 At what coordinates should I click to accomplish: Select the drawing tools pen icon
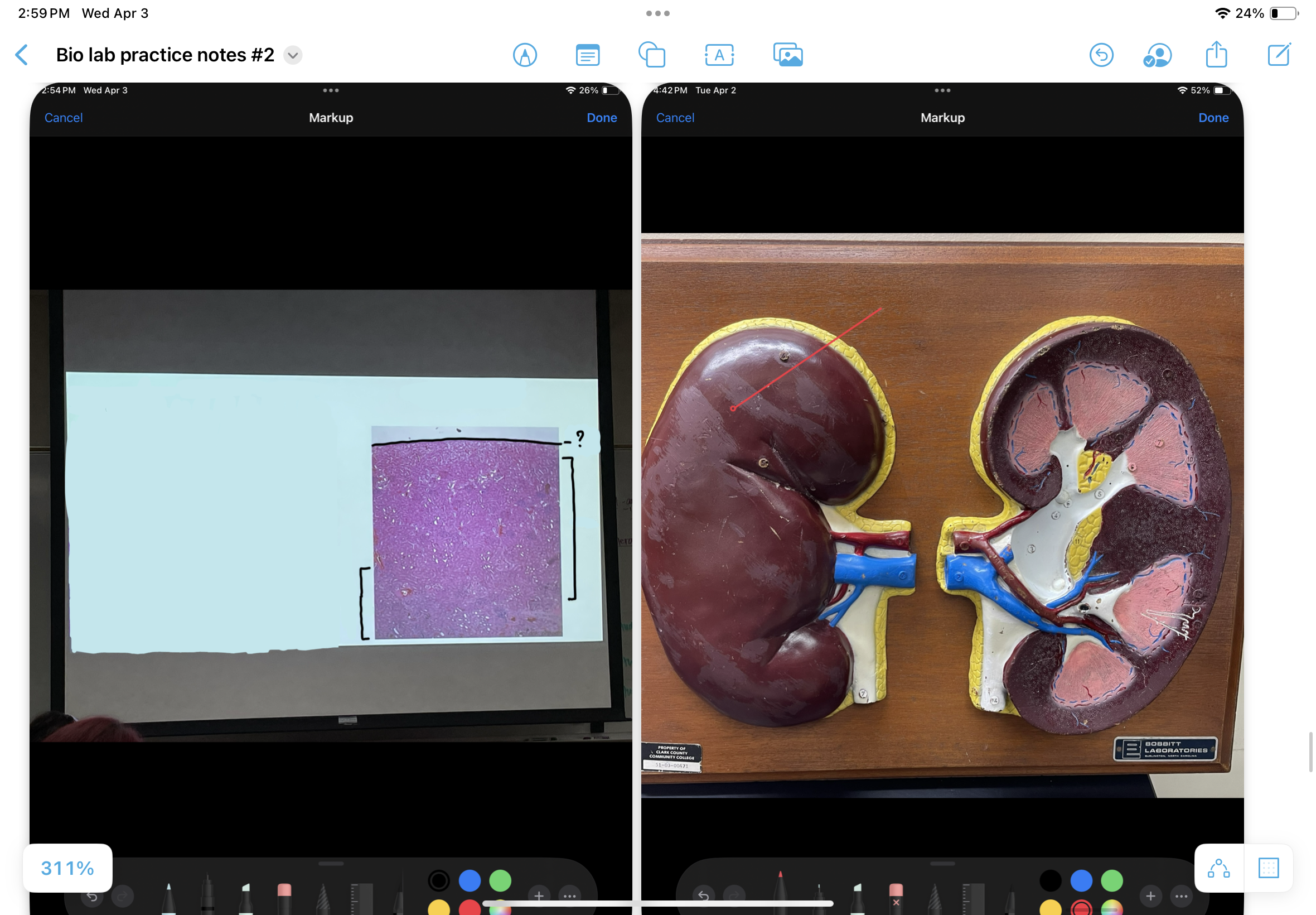(525, 55)
